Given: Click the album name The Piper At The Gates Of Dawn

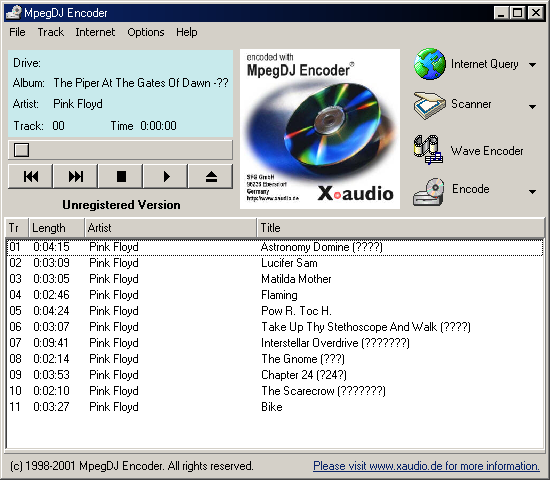Looking at the screenshot, I should pos(141,83).
